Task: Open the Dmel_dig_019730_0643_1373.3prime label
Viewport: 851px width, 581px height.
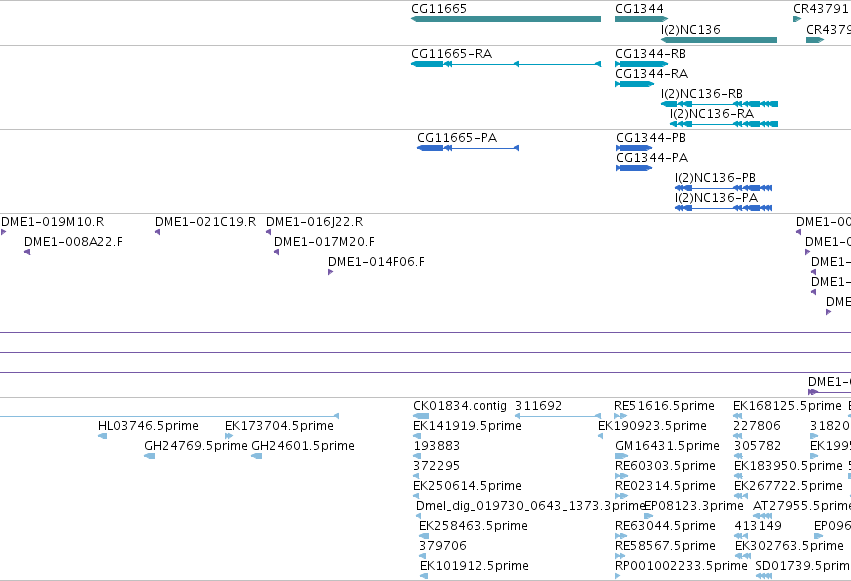Action: (531, 506)
